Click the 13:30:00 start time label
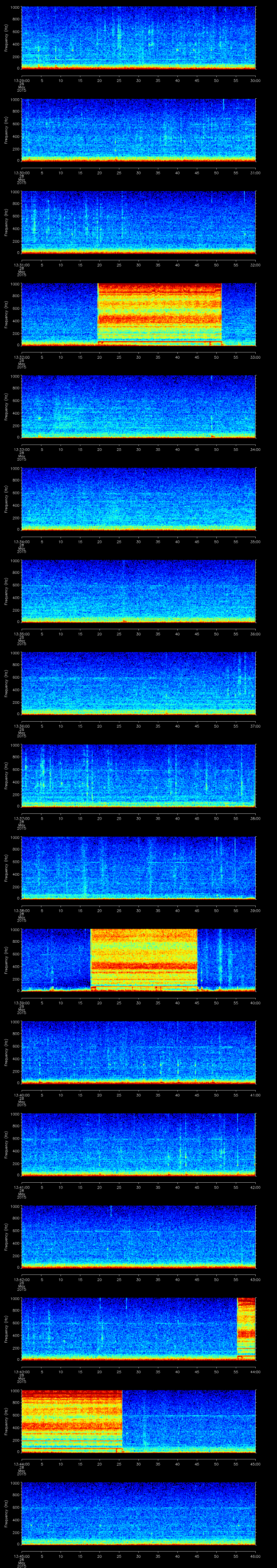 coord(21,173)
